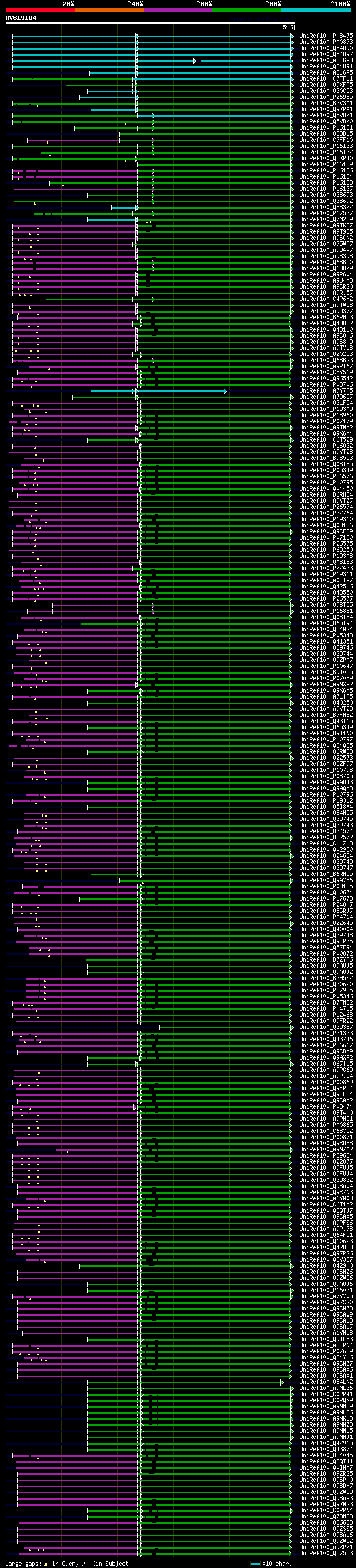Select the UniRef100_Q5I8Y4 label
This screenshot has height=1568, width=356.
[325, 807]
